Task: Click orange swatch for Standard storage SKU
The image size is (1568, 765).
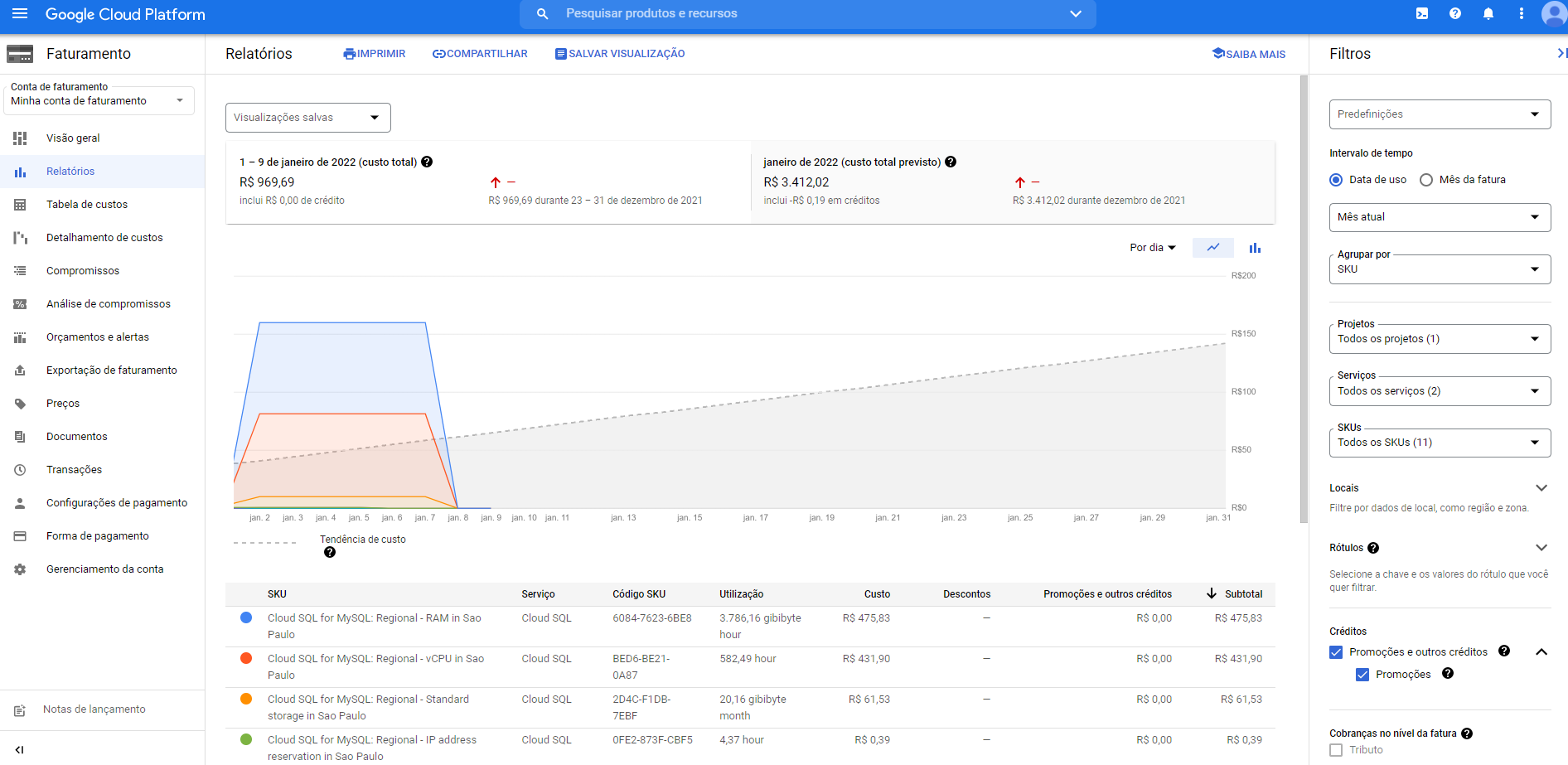Action: 246,699
